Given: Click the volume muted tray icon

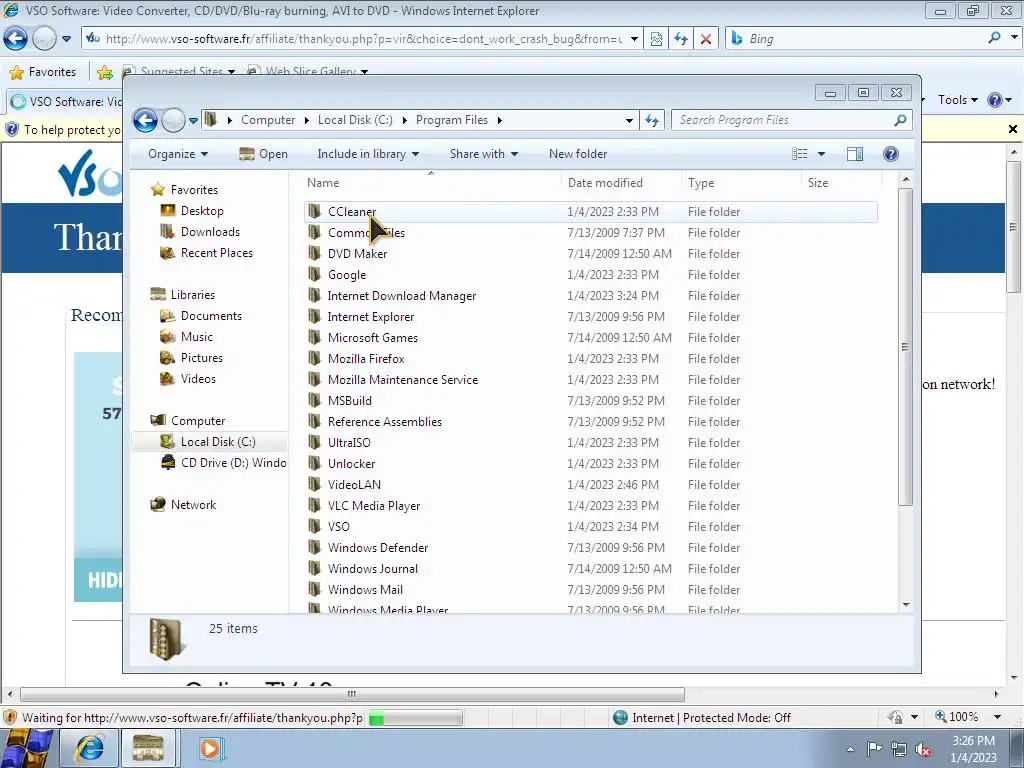Looking at the screenshot, I should click(923, 749).
